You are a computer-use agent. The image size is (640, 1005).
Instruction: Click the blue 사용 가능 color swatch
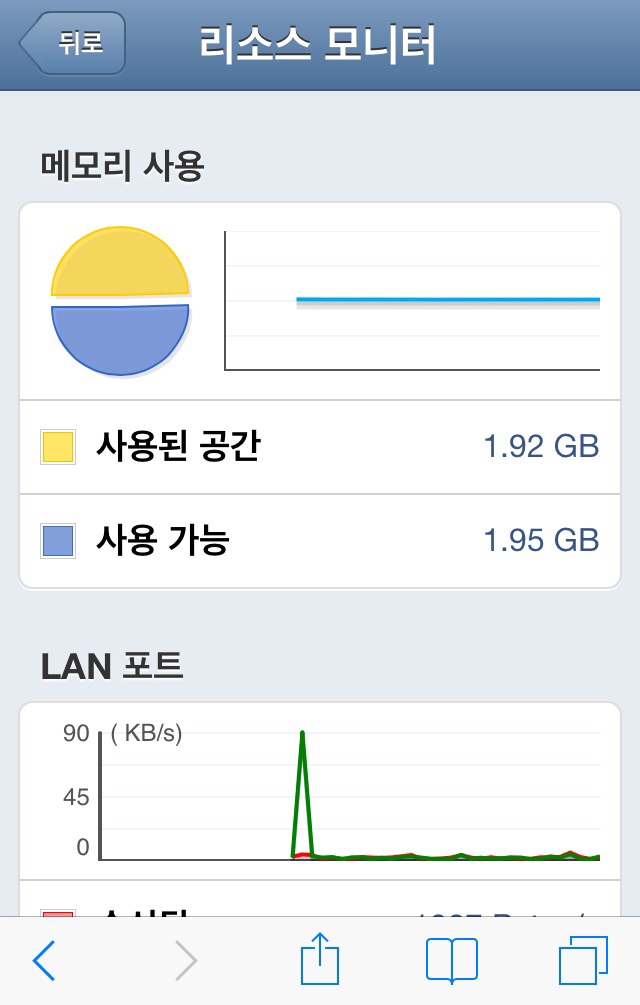tap(58, 540)
